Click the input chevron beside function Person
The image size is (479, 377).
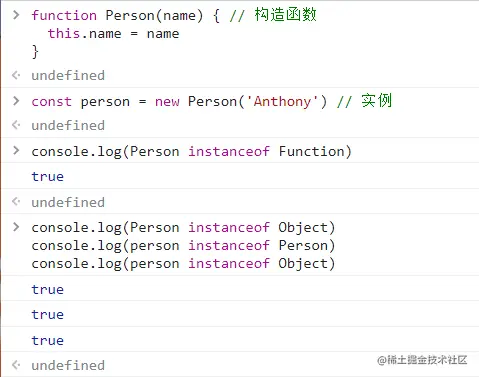coord(16,15)
